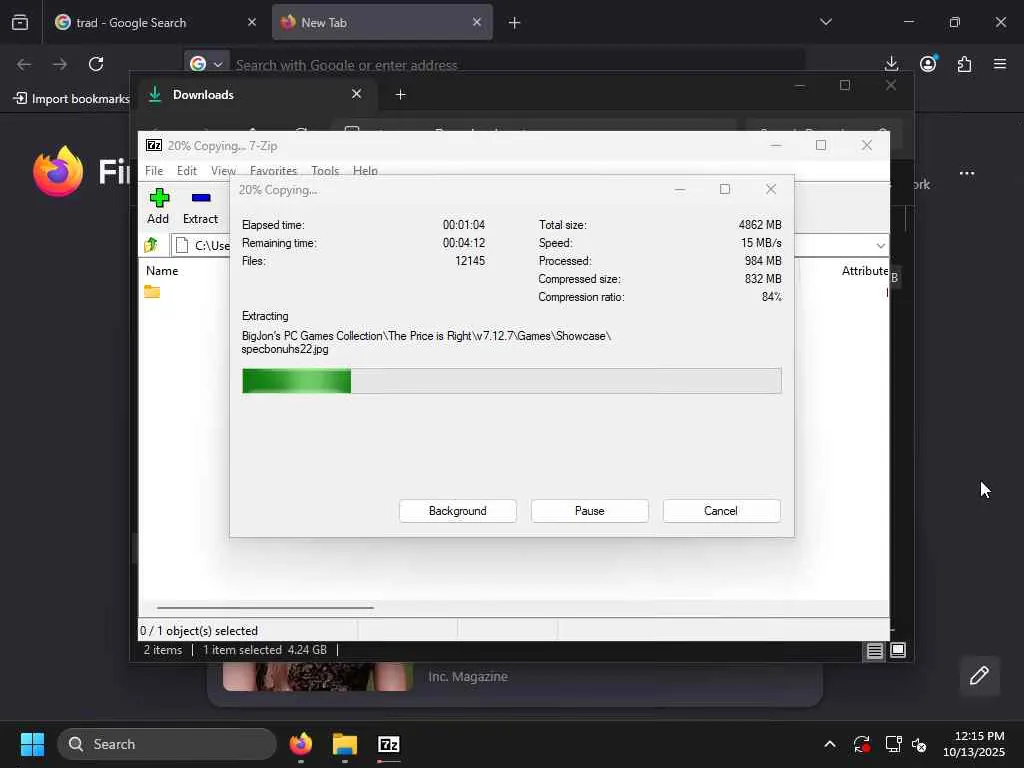Open Firefox account icon
Viewport: 1024px width, 768px height.
[x=928, y=63]
